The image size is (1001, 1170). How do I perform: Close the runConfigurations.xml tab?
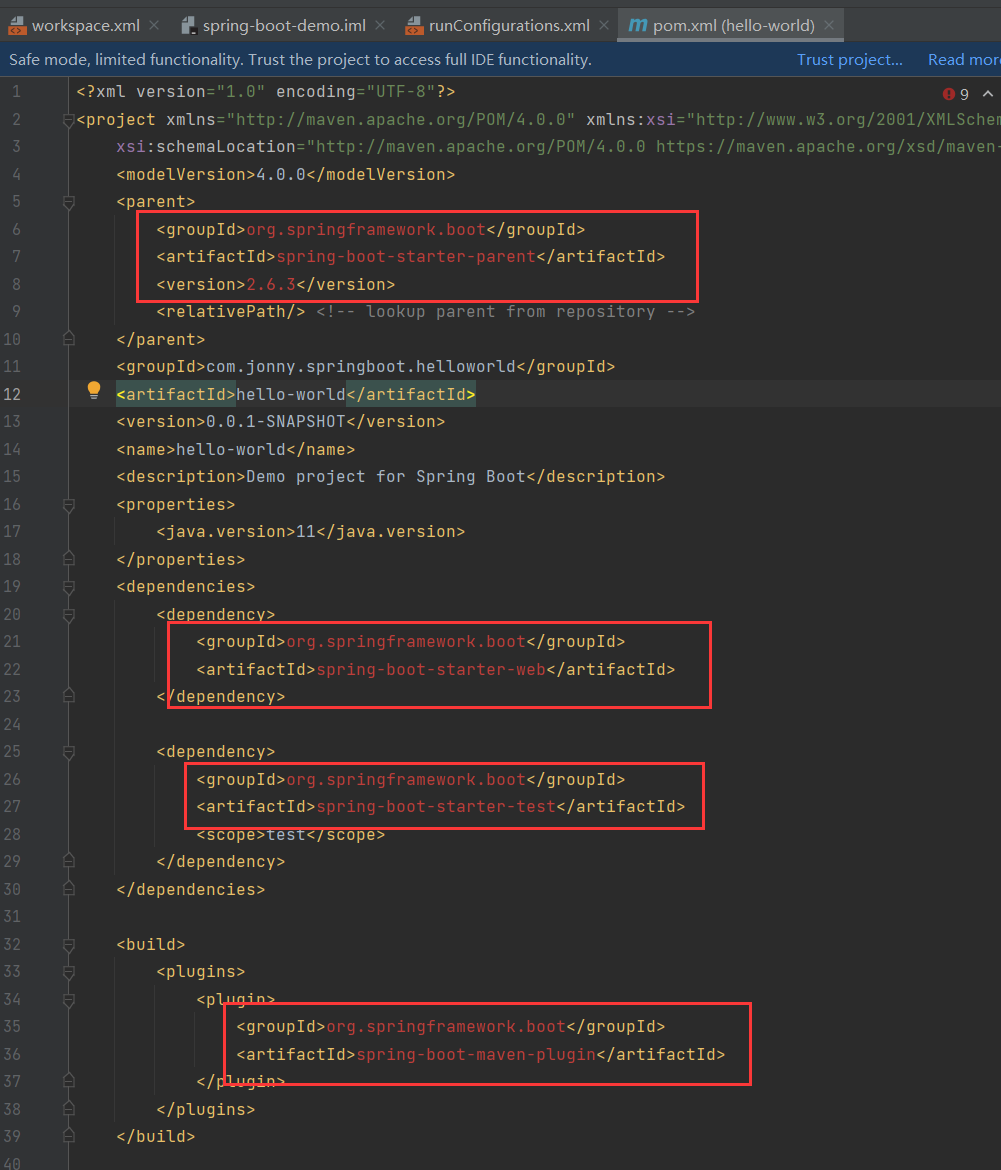[603, 25]
